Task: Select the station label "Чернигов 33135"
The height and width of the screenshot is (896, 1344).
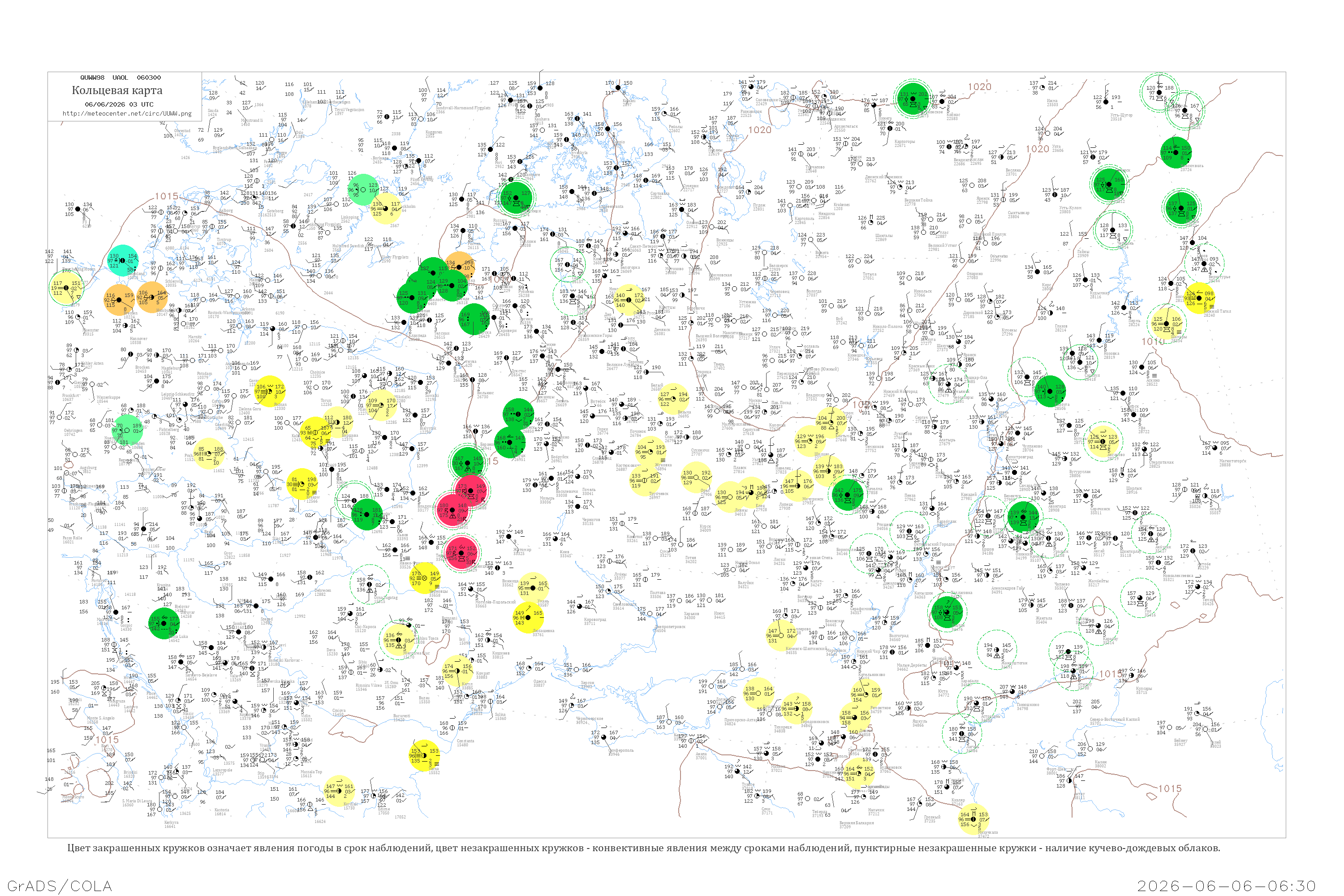Action: tap(591, 522)
